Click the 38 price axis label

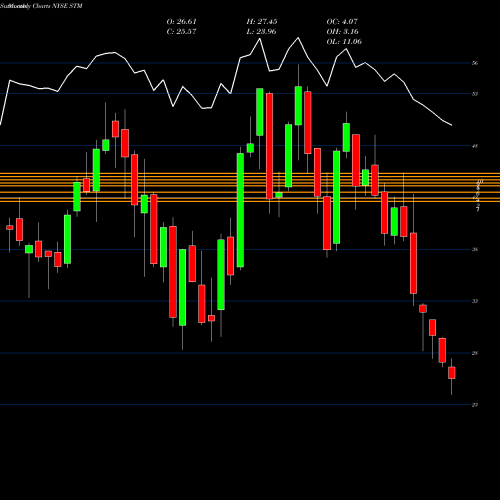475,249
